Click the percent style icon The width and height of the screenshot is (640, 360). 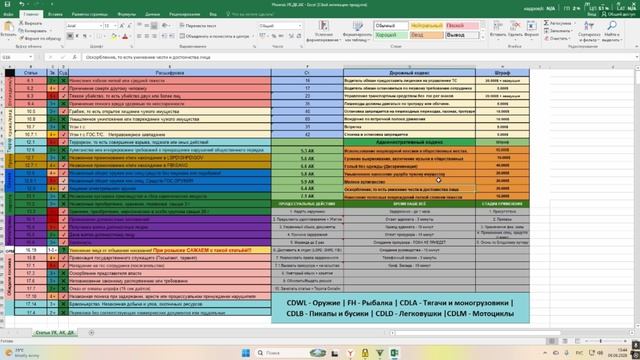(x=274, y=36)
